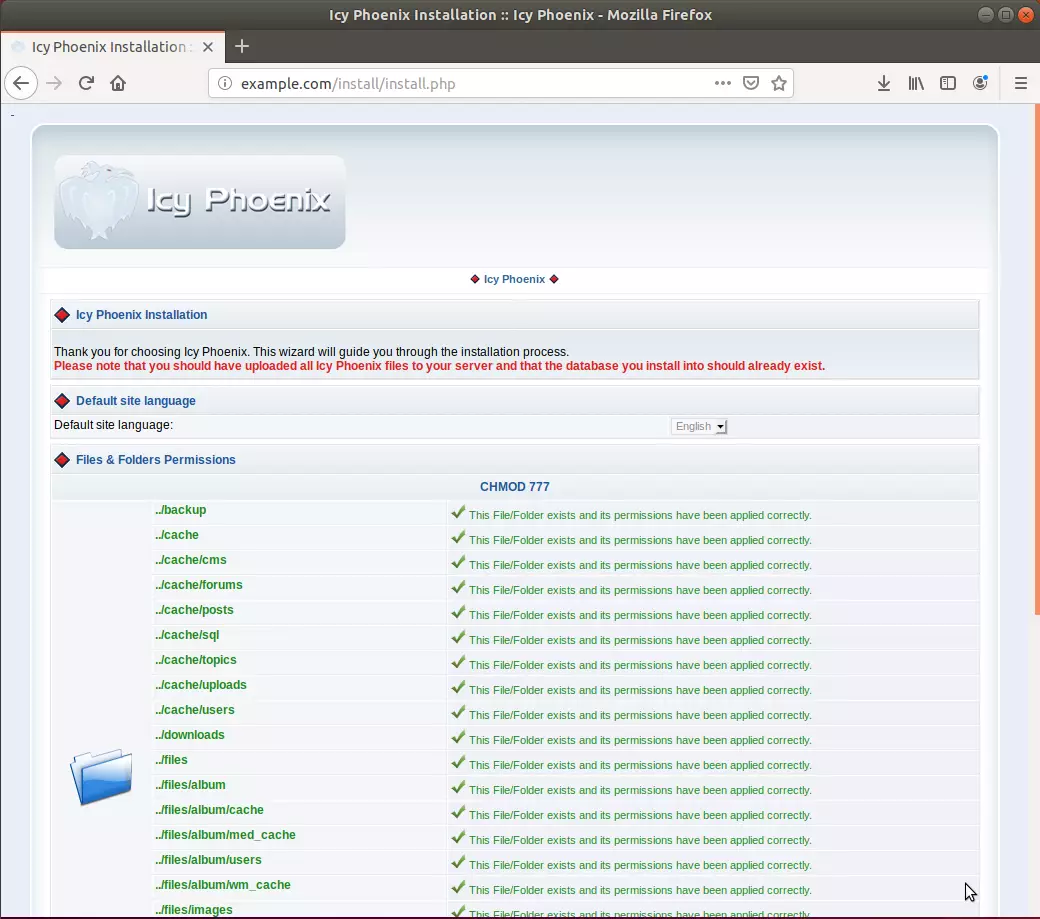Close the Icy Phoenix Installation tab
This screenshot has height=919, width=1040.
click(208, 47)
